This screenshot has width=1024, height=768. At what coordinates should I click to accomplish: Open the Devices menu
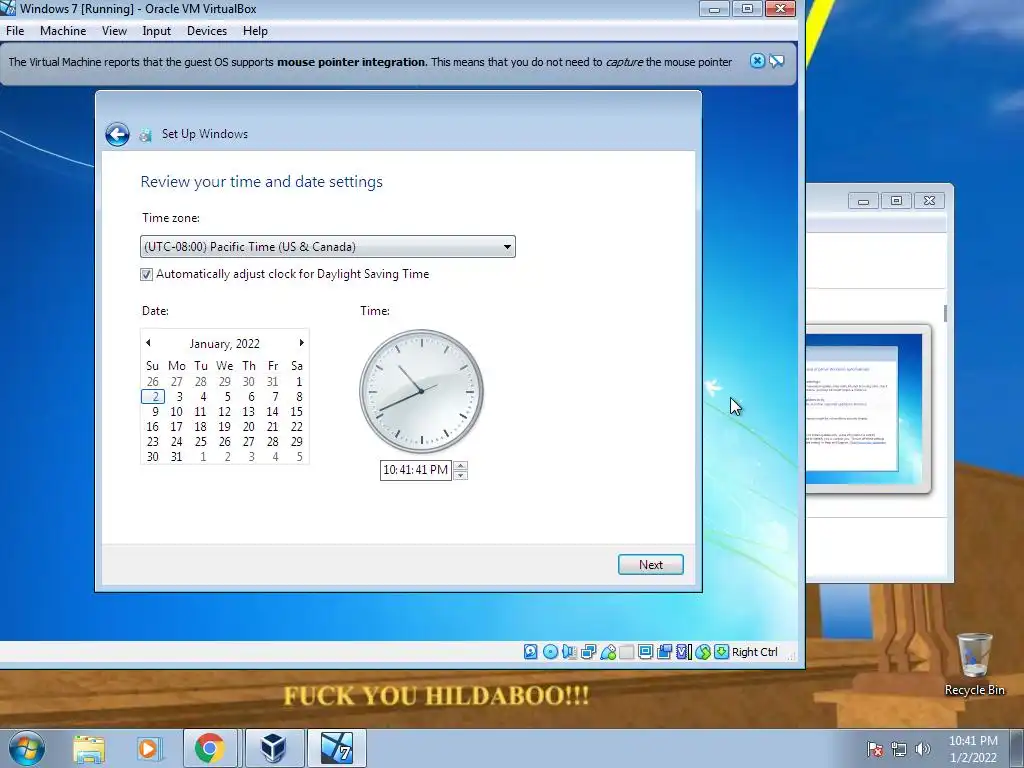coord(207,31)
